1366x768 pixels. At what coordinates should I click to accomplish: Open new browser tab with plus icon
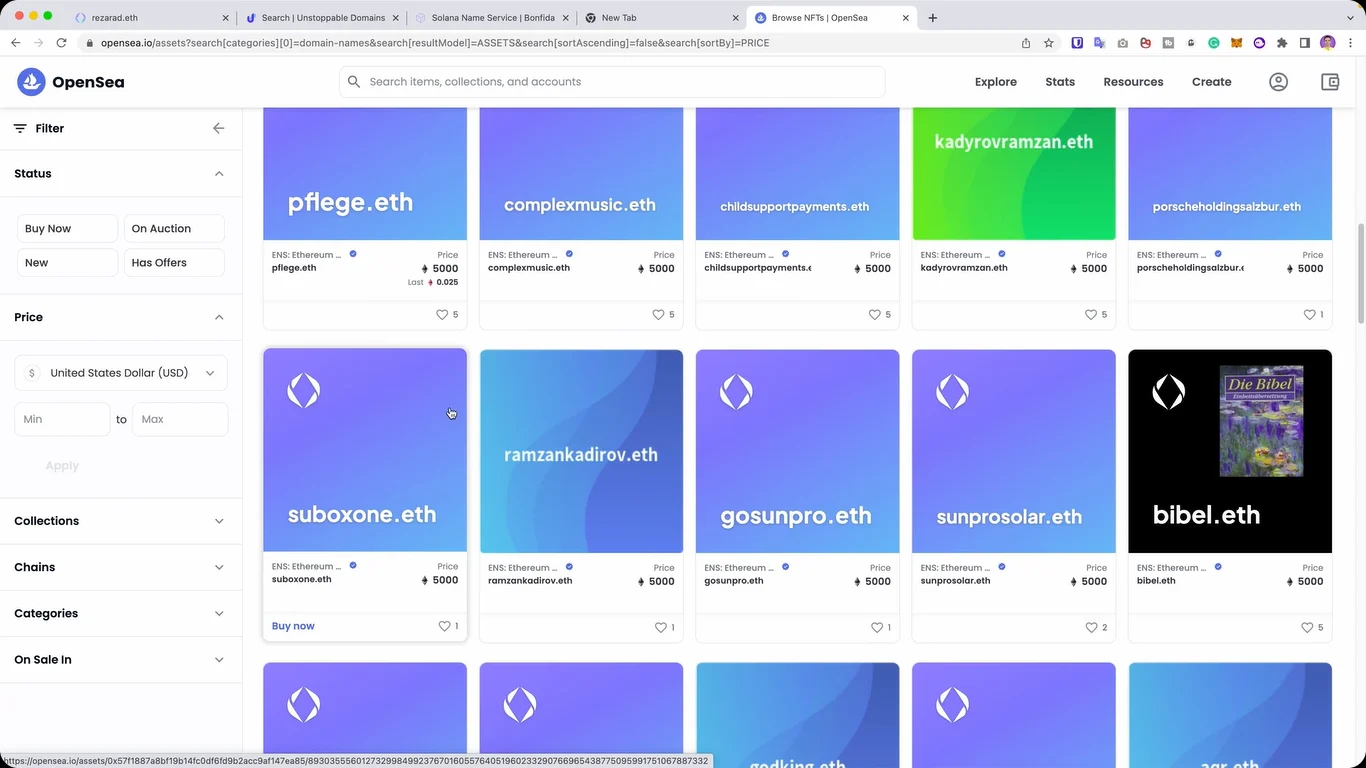(933, 17)
